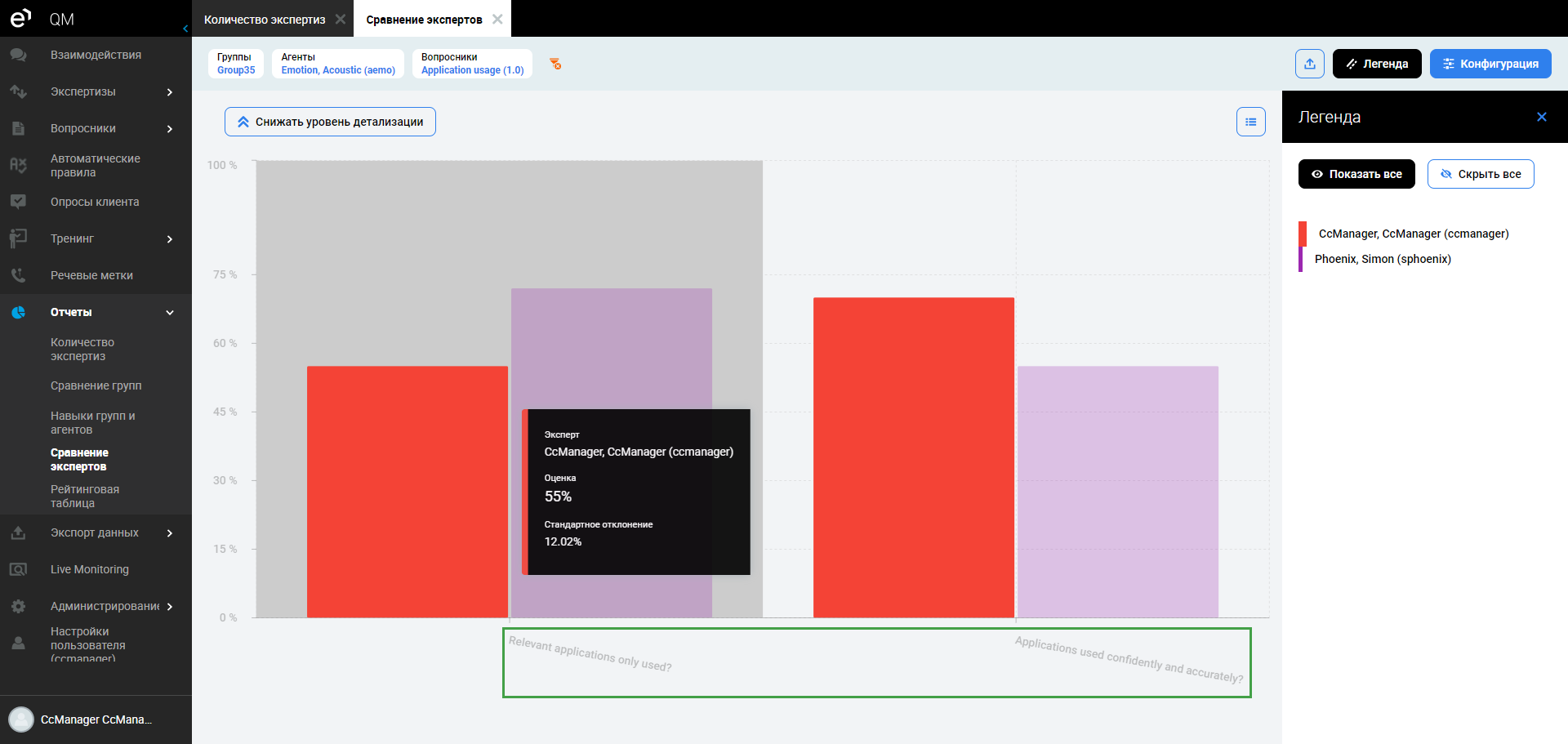Close the Сравнение экспертов tab
1568x744 pixels.
497,19
